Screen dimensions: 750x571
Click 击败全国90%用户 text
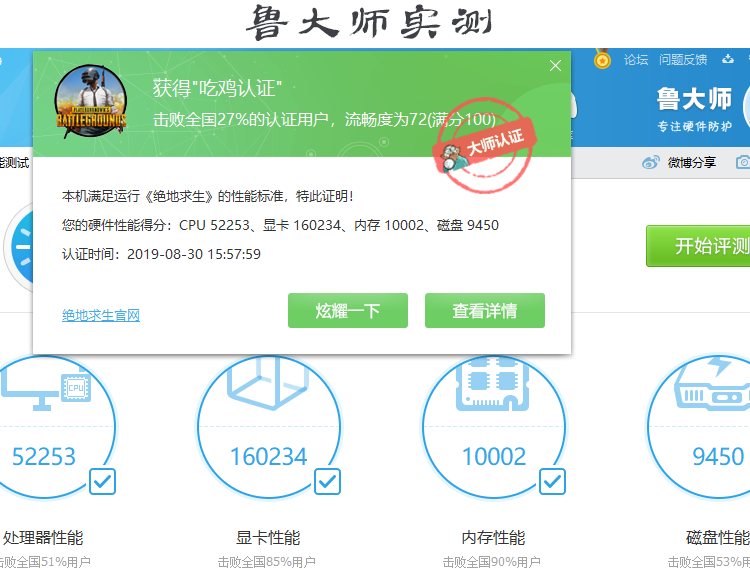pyautogui.click(x=492, y=562)
